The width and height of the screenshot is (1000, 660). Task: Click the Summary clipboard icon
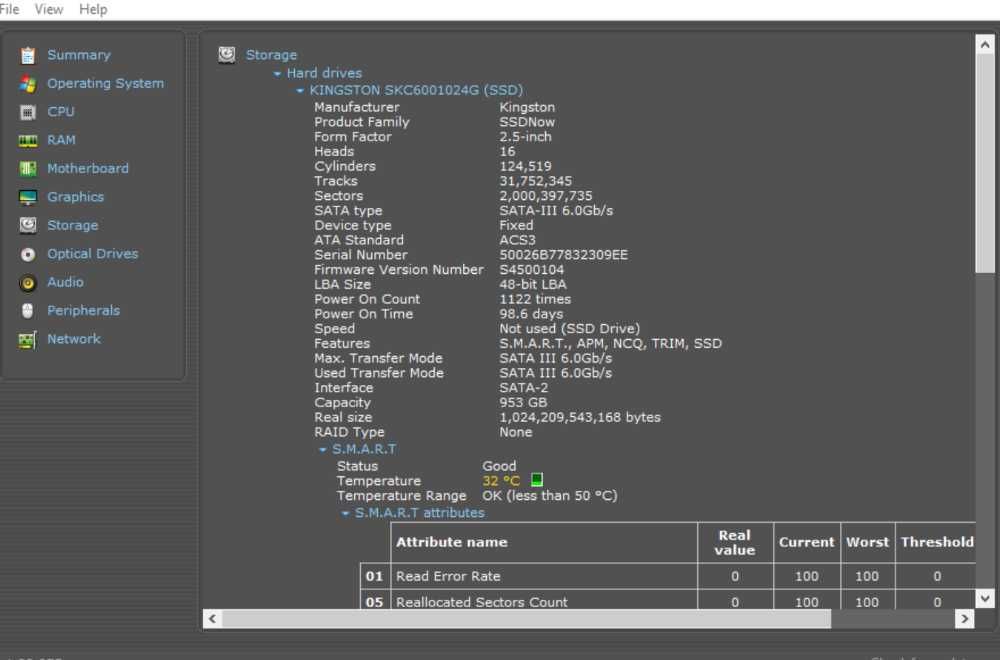[27, 55]
